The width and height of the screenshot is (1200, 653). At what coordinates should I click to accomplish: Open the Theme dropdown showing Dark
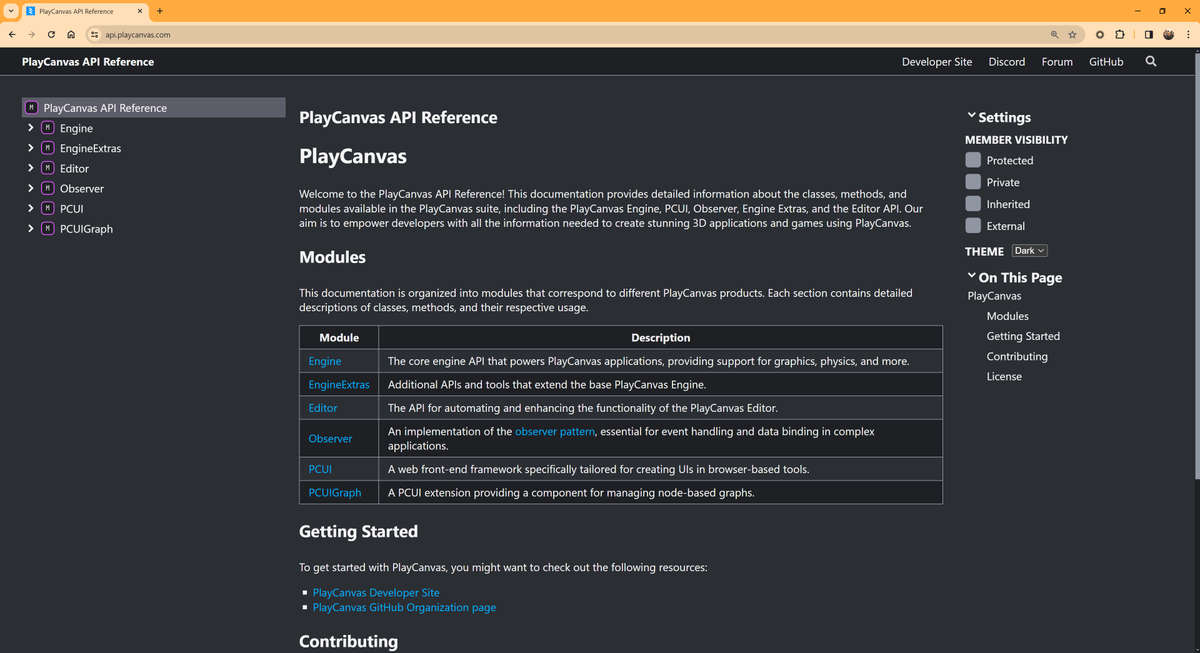[1029, 251]
